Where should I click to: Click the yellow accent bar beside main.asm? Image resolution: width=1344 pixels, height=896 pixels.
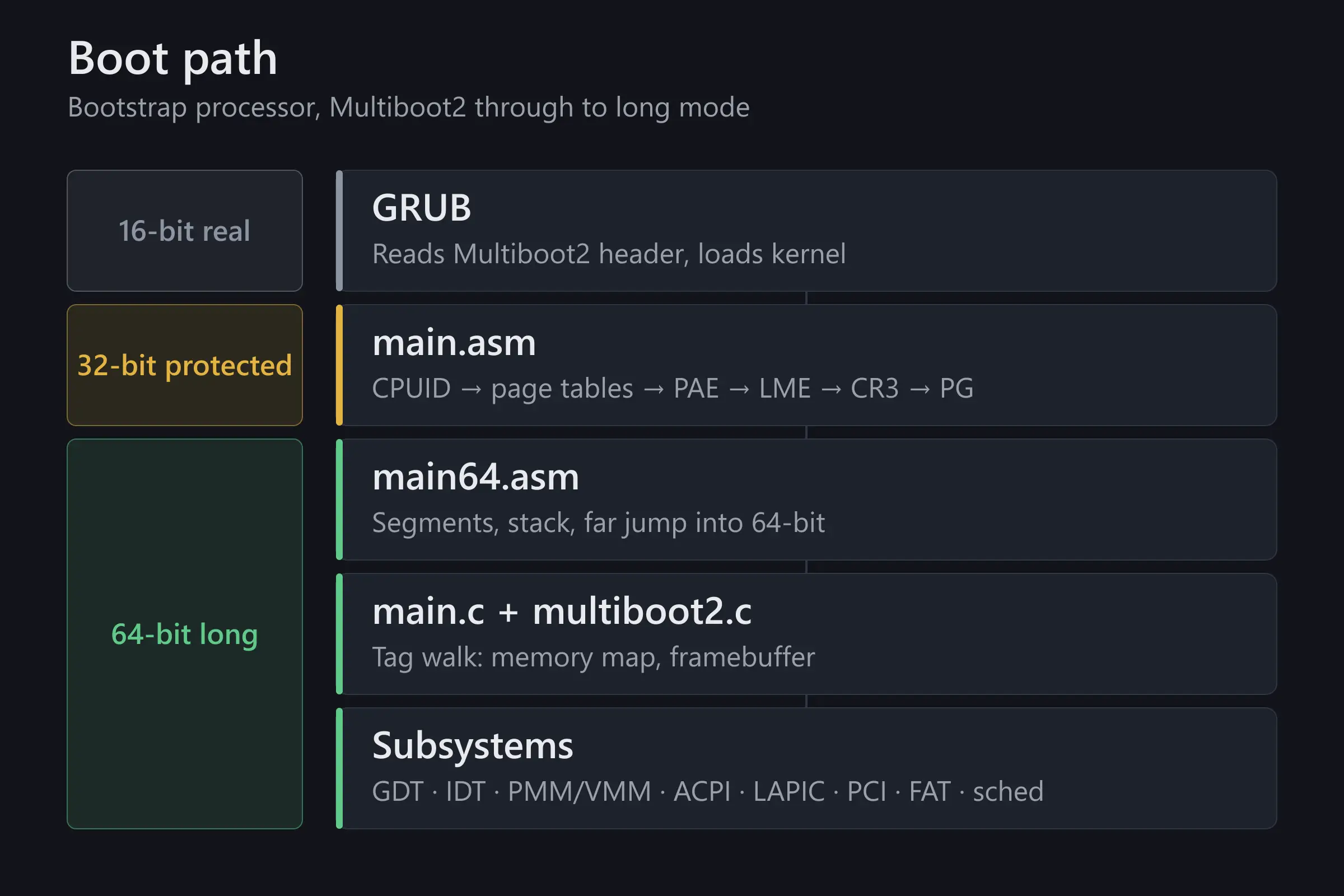point(339,365)
